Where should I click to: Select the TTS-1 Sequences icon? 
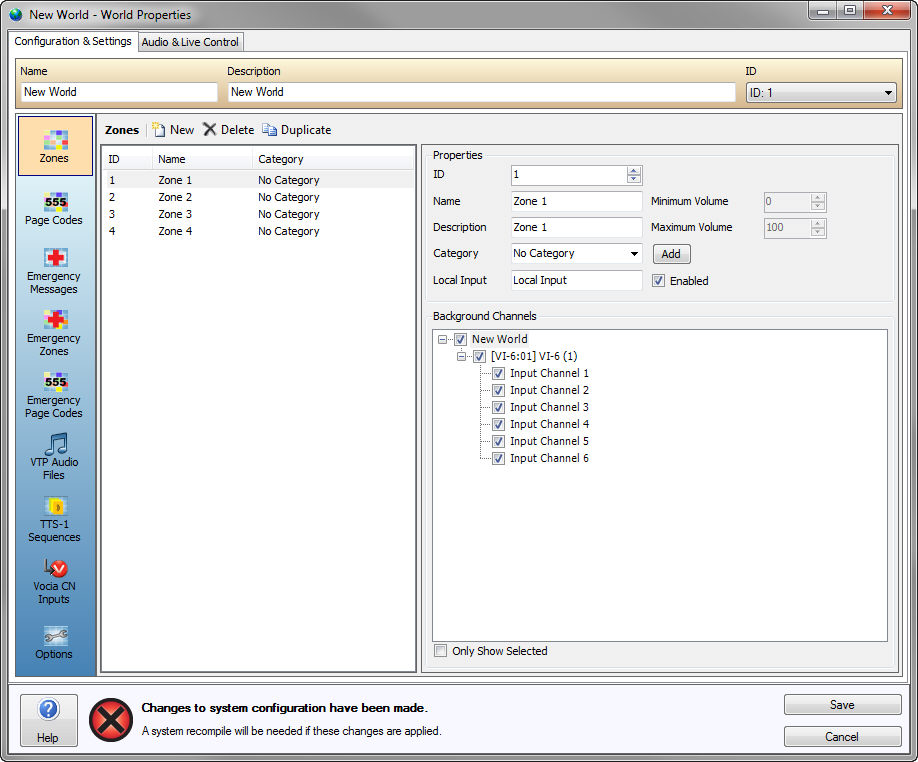(x=54, y=518)
